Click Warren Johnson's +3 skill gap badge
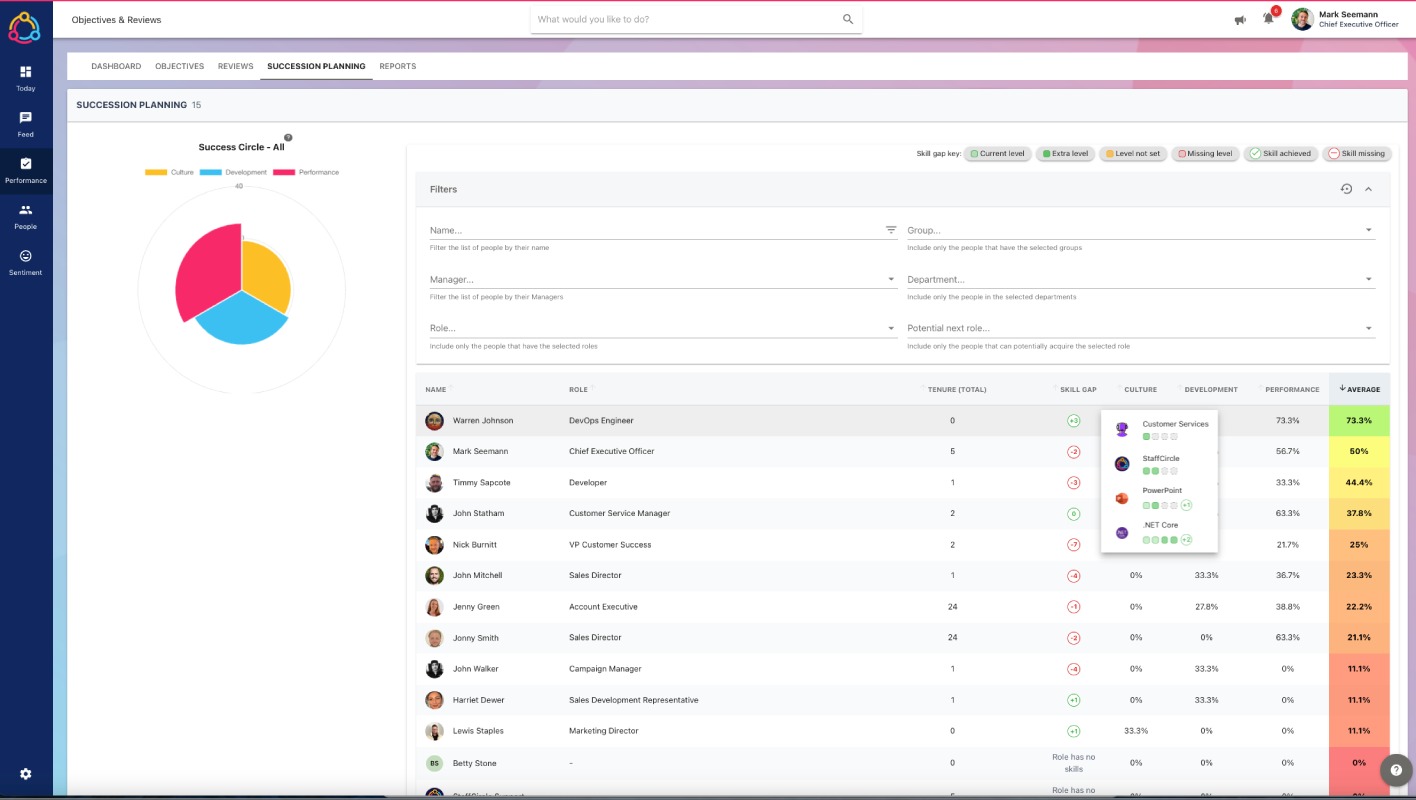Screen dimensions: 1416x800 pyautogui.click(x=1073, y=421)
